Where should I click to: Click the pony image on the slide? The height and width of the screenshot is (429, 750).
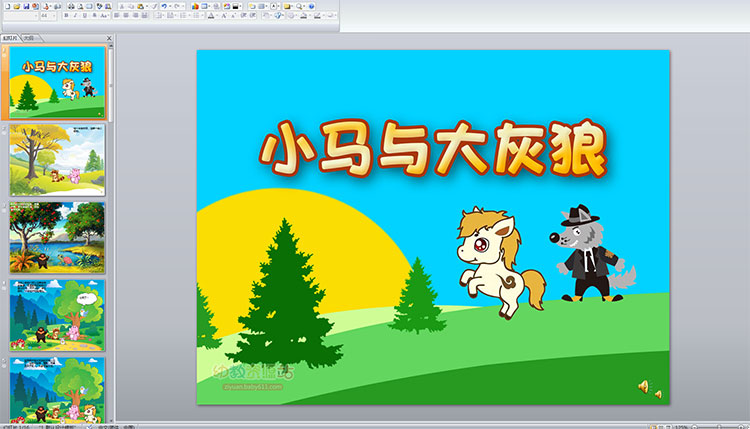tap(501, 263)
